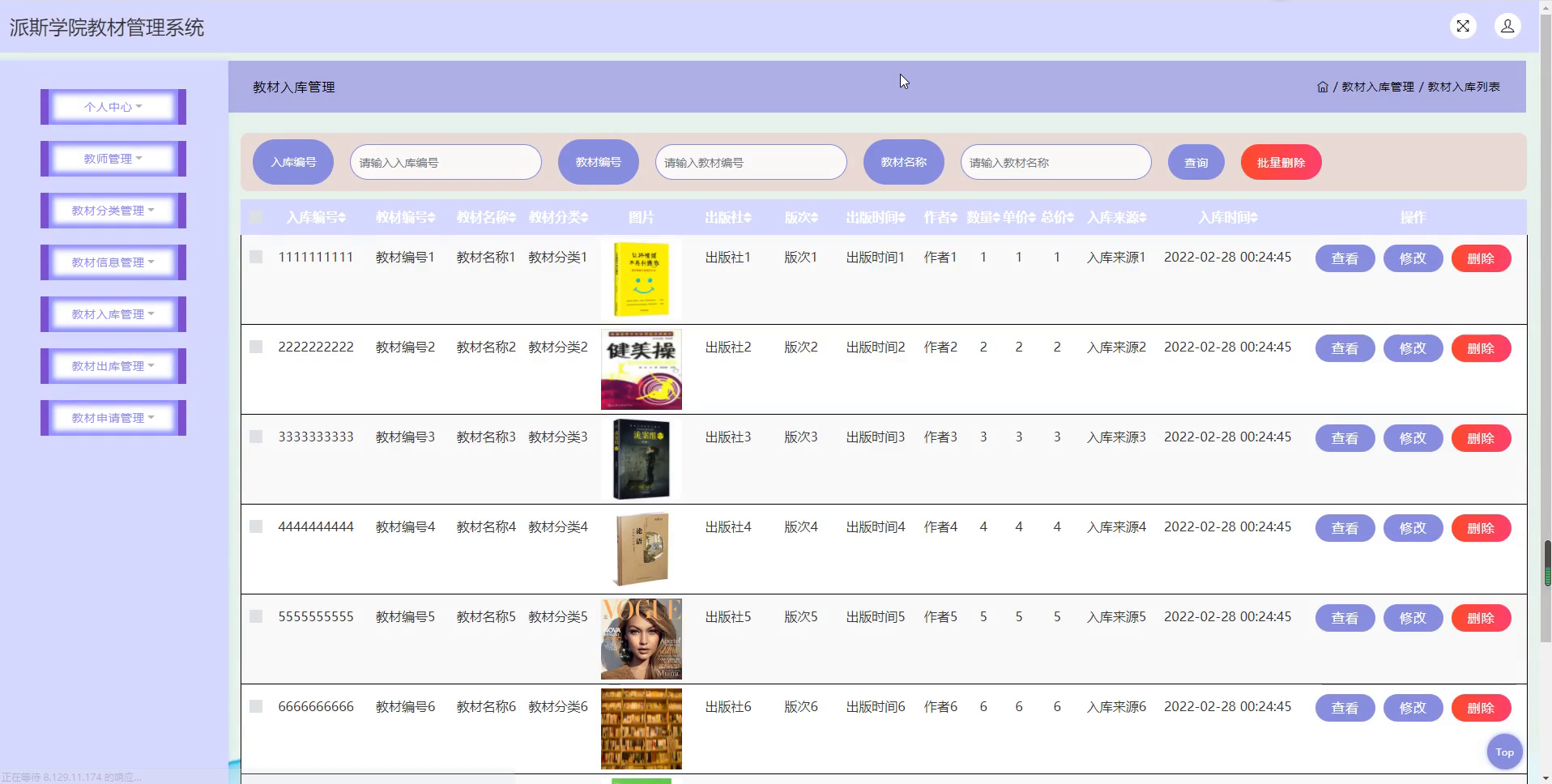1552x784 pixels.
Task: Sort by 入库来源 column arrows
Action: 1142,218
